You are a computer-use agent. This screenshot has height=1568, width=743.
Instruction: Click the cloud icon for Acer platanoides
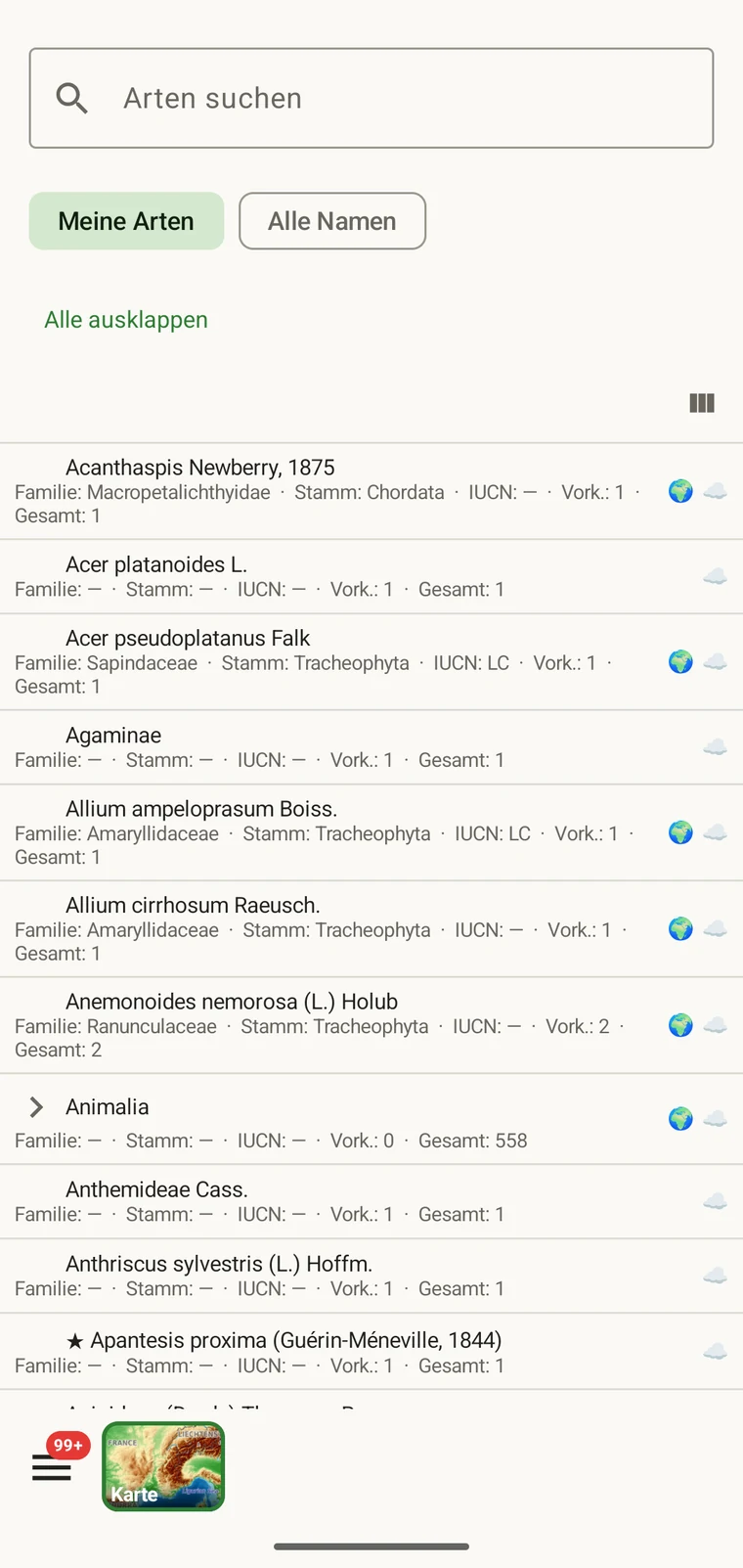[715, 576]
